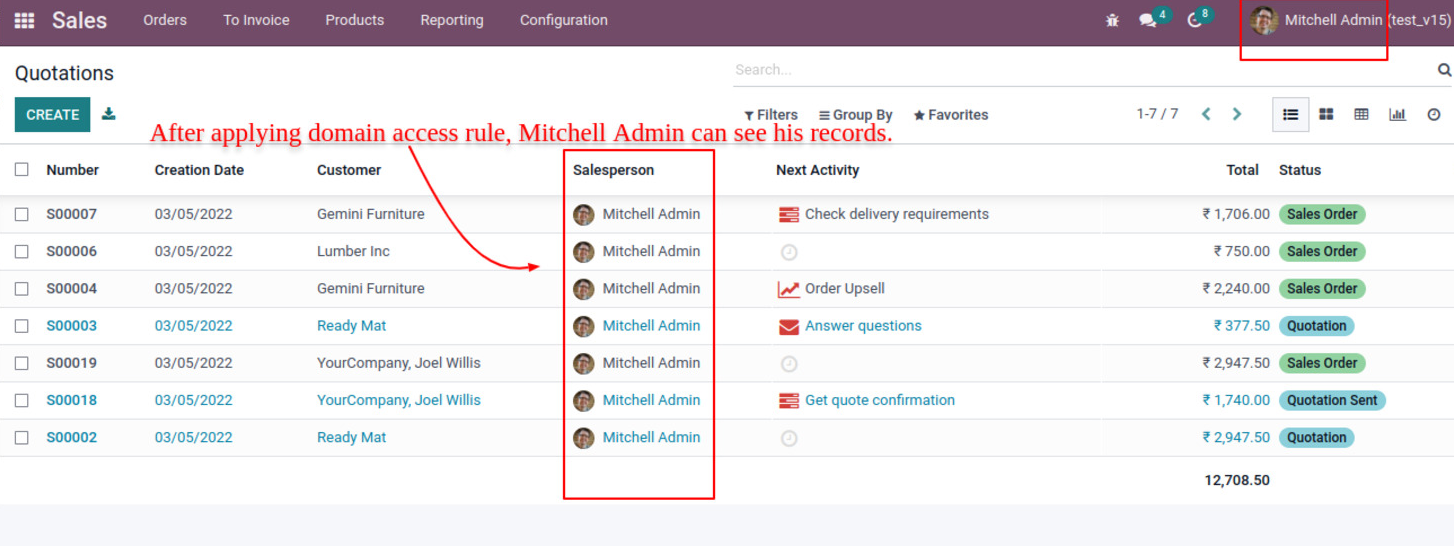Switch to pivot table view
This screenshot has height=546, width=1454.
click(1361, 115)
